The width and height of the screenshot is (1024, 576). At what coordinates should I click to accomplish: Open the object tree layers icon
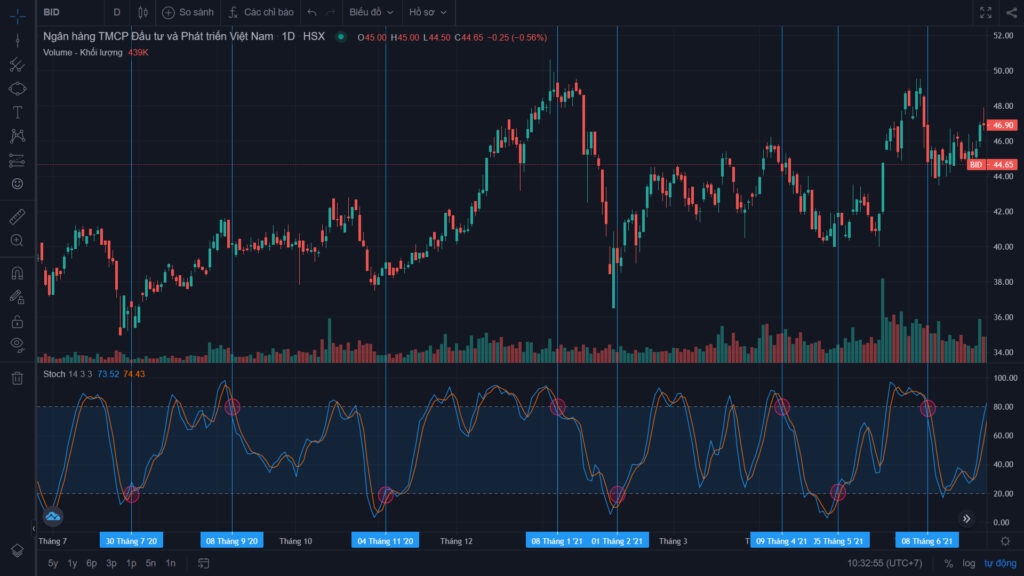pos(18,551)
